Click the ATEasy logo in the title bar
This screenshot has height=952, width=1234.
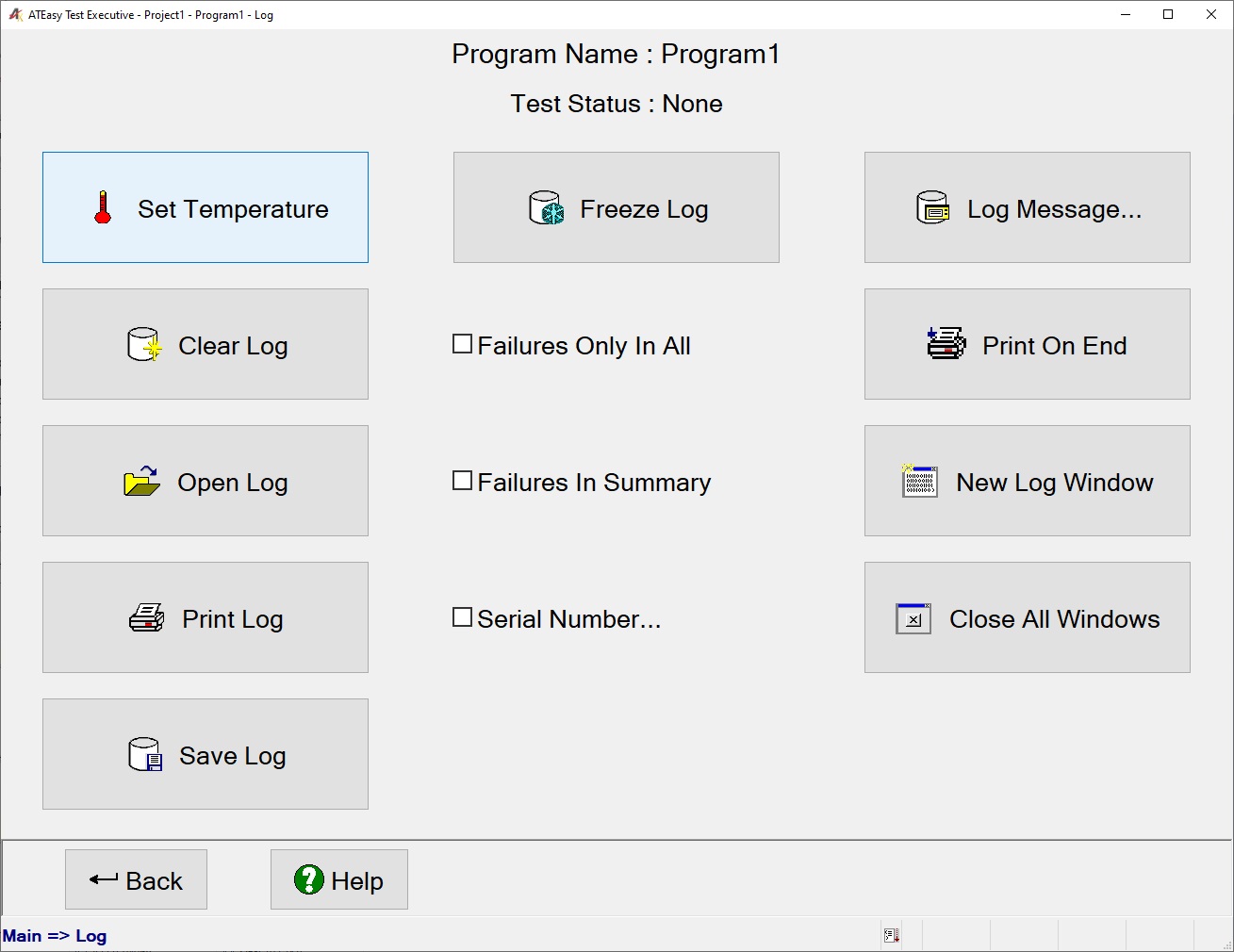(x=14, y=14)
